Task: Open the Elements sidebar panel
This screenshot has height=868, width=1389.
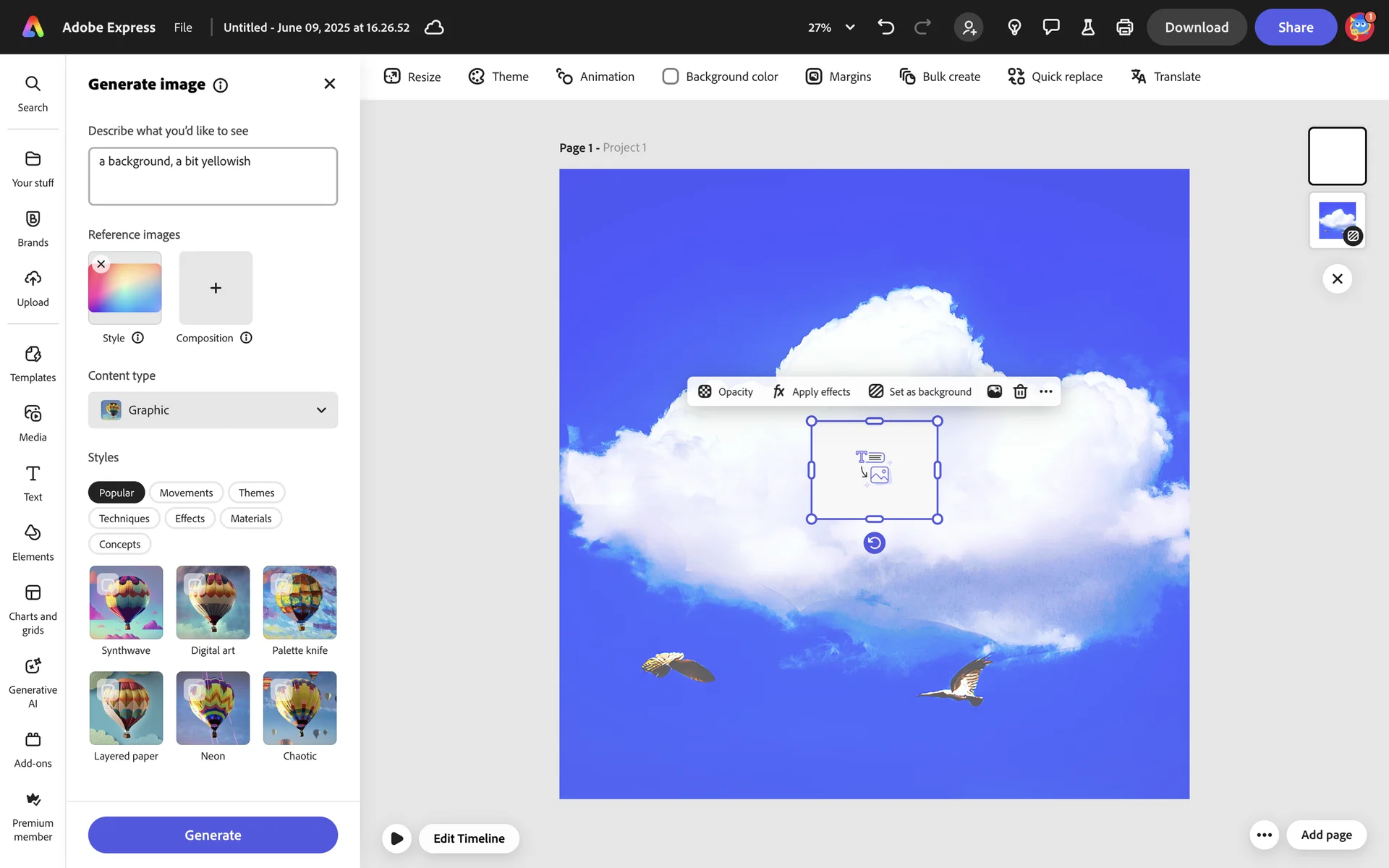Action: (x=33, y=542)
